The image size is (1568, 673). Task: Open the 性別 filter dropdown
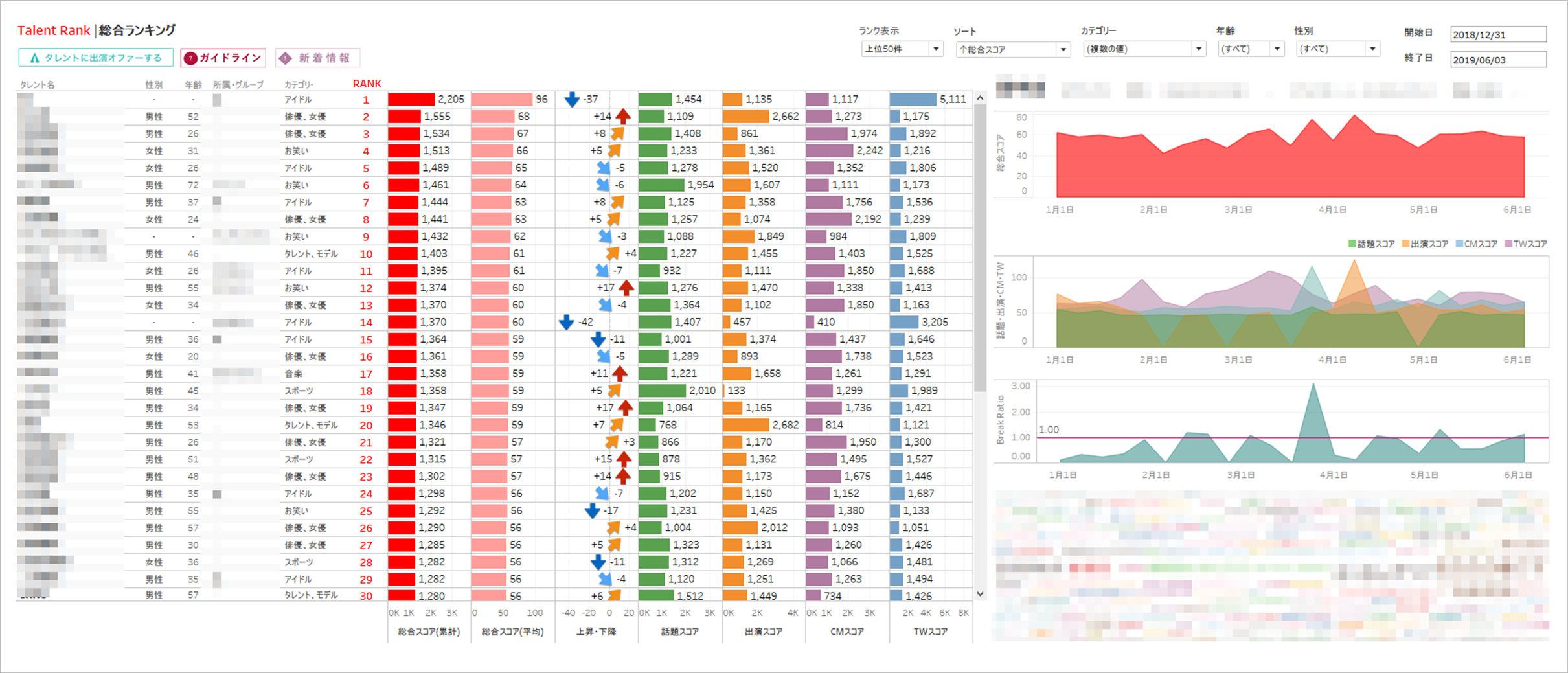(x=1337, y=49)
